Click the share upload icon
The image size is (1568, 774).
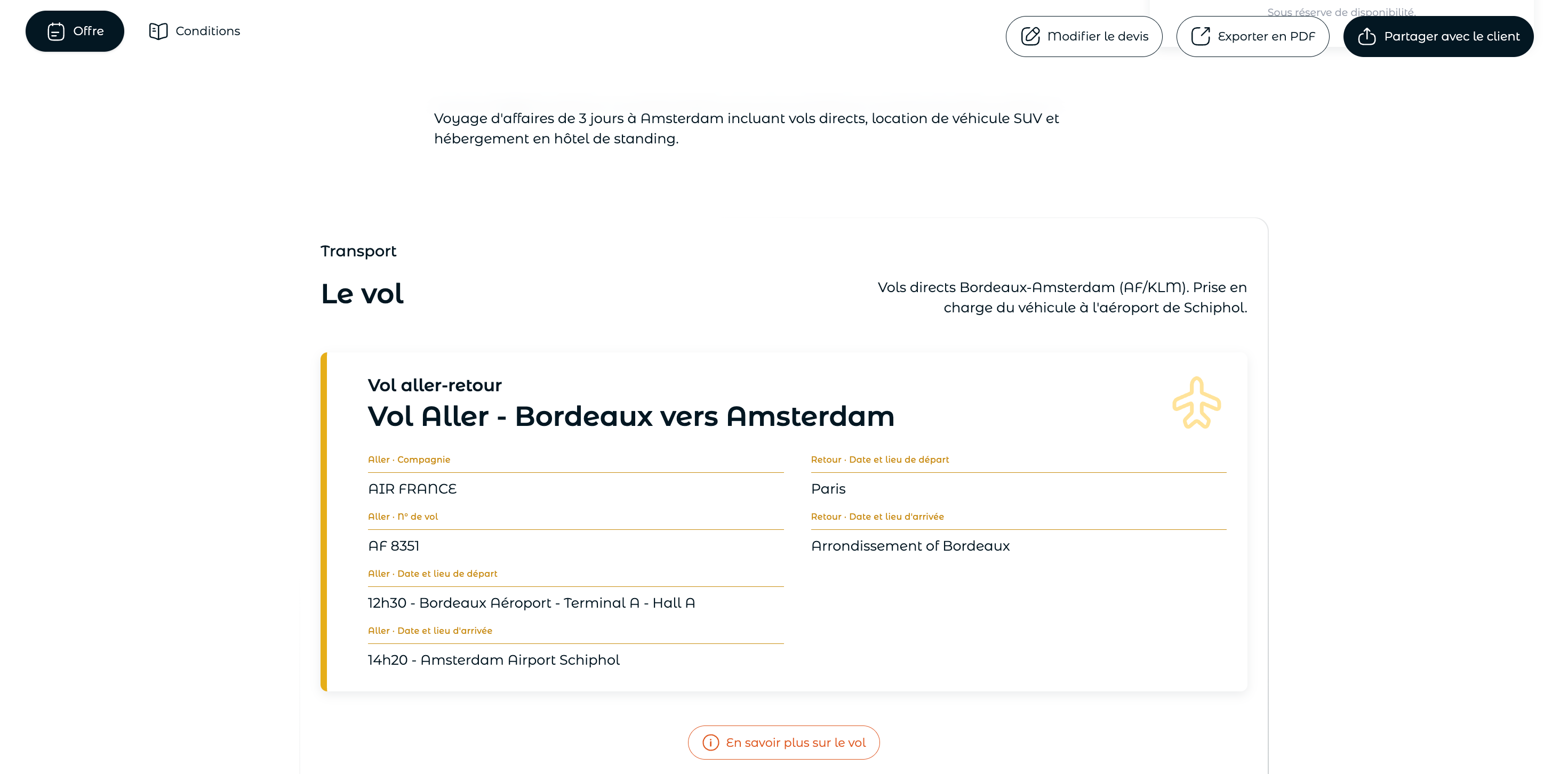[1367, 36]
